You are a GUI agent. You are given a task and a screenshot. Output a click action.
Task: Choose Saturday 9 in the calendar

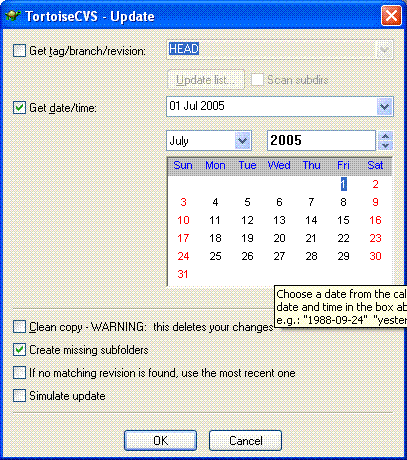pyautogui.click(x=375, y=202)
